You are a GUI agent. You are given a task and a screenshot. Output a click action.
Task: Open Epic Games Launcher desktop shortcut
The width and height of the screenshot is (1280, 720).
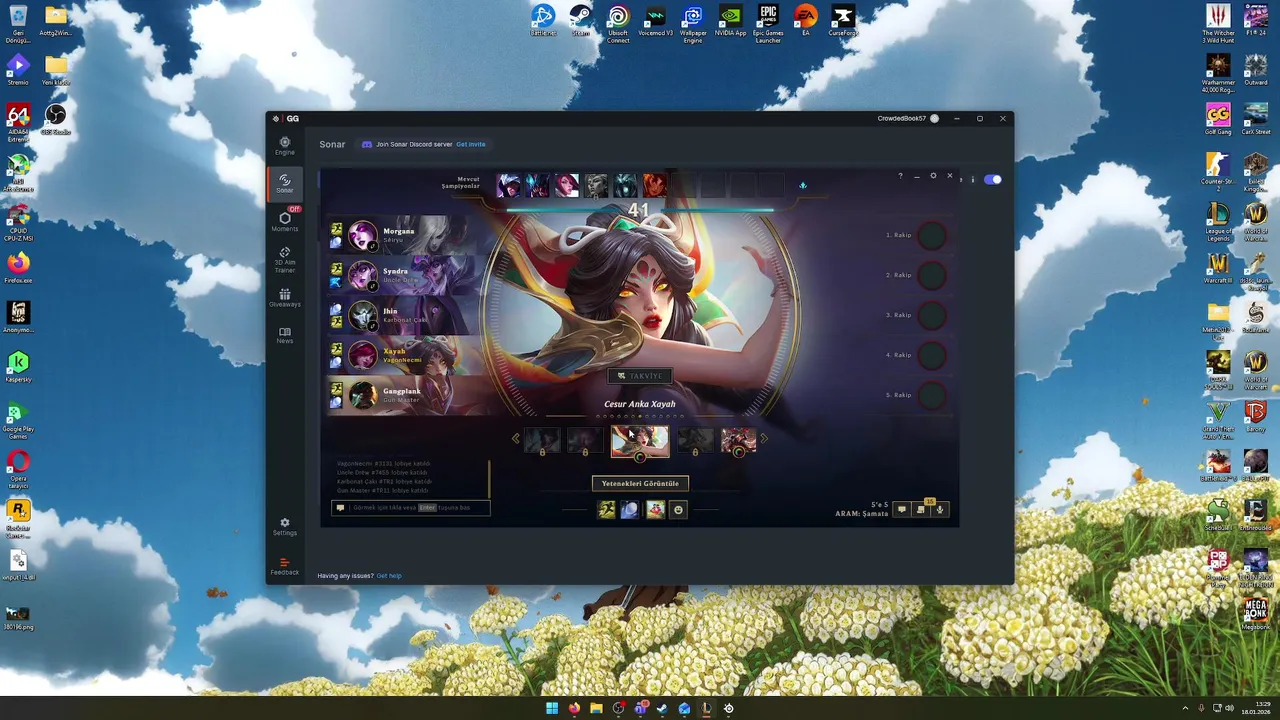point(768,23)
